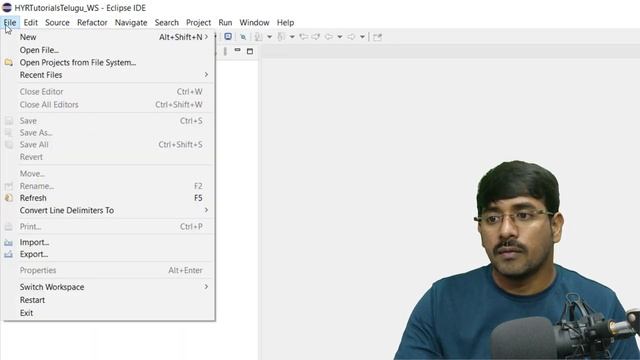
Task: Open the Source menu
Action: click(x=57, y=22)
